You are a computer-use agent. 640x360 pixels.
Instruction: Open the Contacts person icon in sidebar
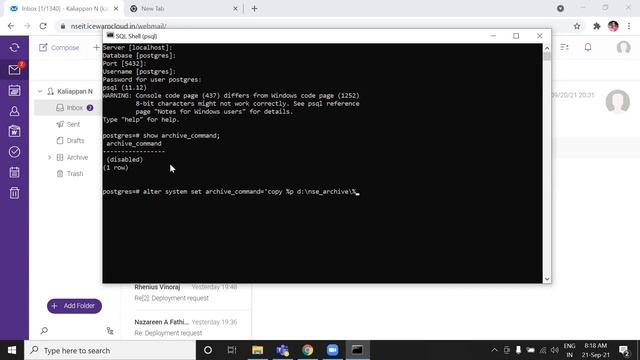pos(14,111)
